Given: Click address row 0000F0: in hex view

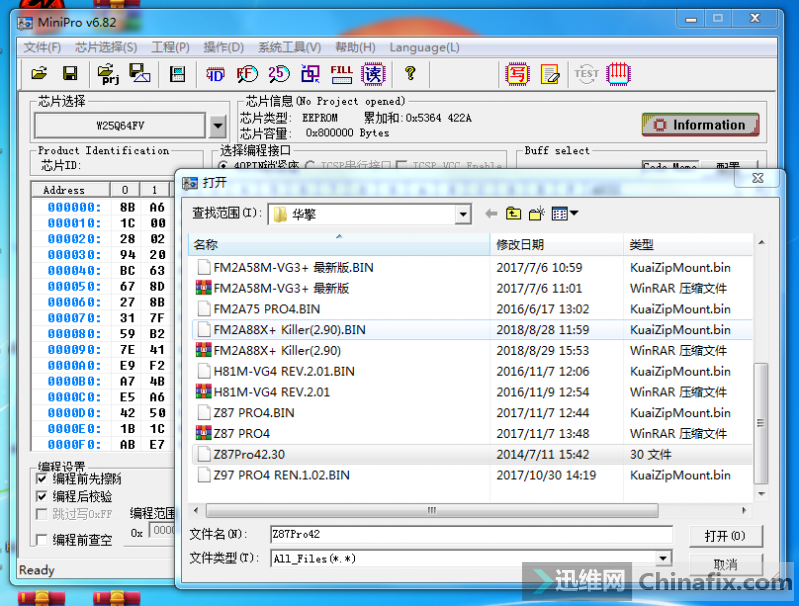Looking at the screenshot, I should (74, 444).
